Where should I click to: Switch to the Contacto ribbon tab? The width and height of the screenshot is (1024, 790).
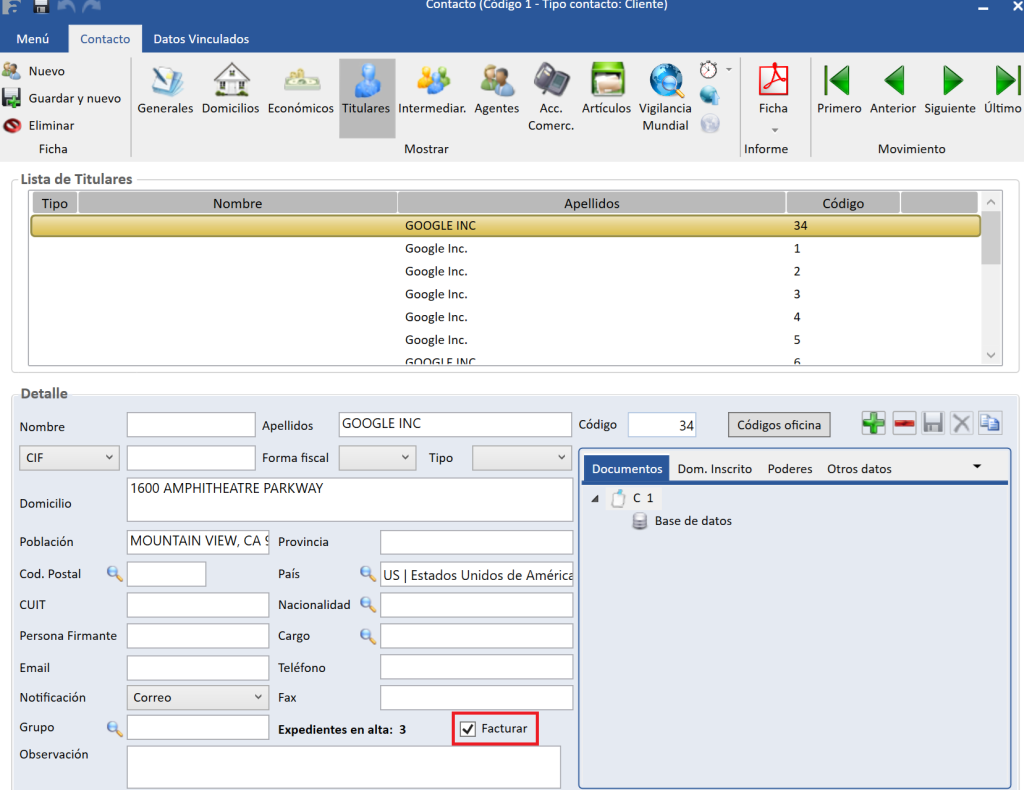click(x=105, y=39)
